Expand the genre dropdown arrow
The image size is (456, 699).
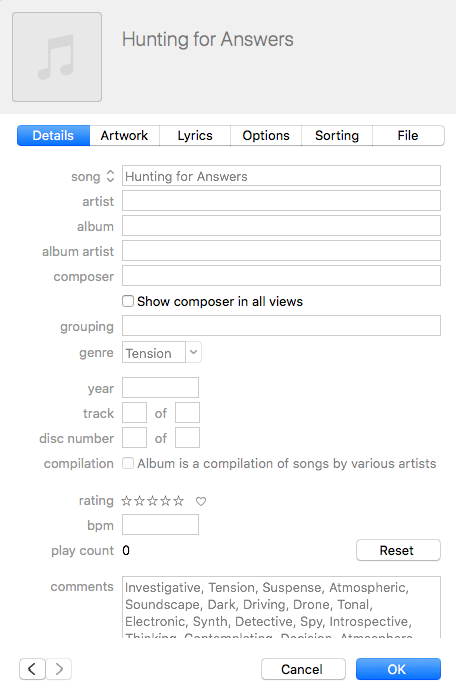click(193, 352)
